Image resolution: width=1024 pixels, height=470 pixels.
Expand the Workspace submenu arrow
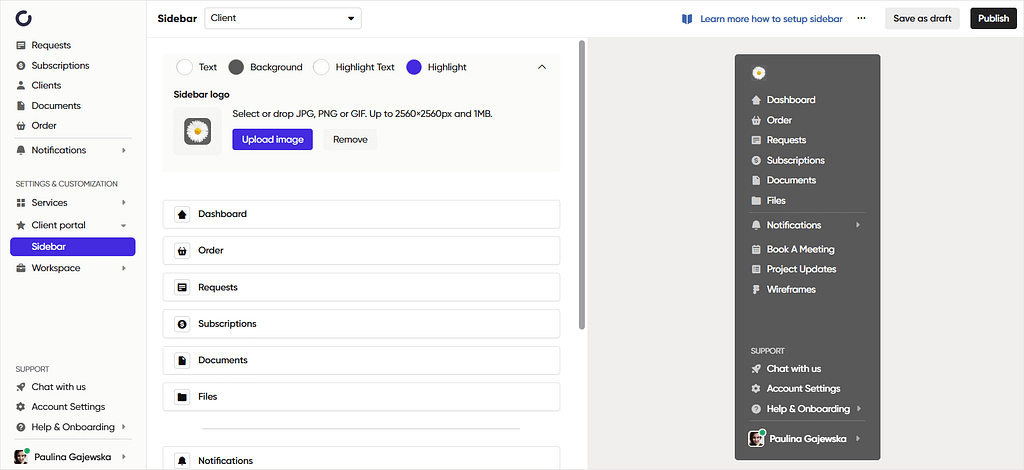coord(124,268)
